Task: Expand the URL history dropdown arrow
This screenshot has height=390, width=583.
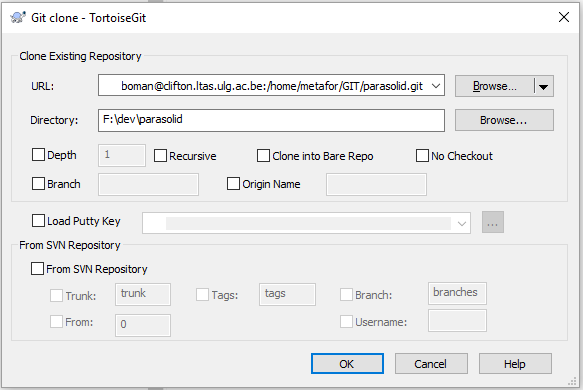Action: (436, 86)
